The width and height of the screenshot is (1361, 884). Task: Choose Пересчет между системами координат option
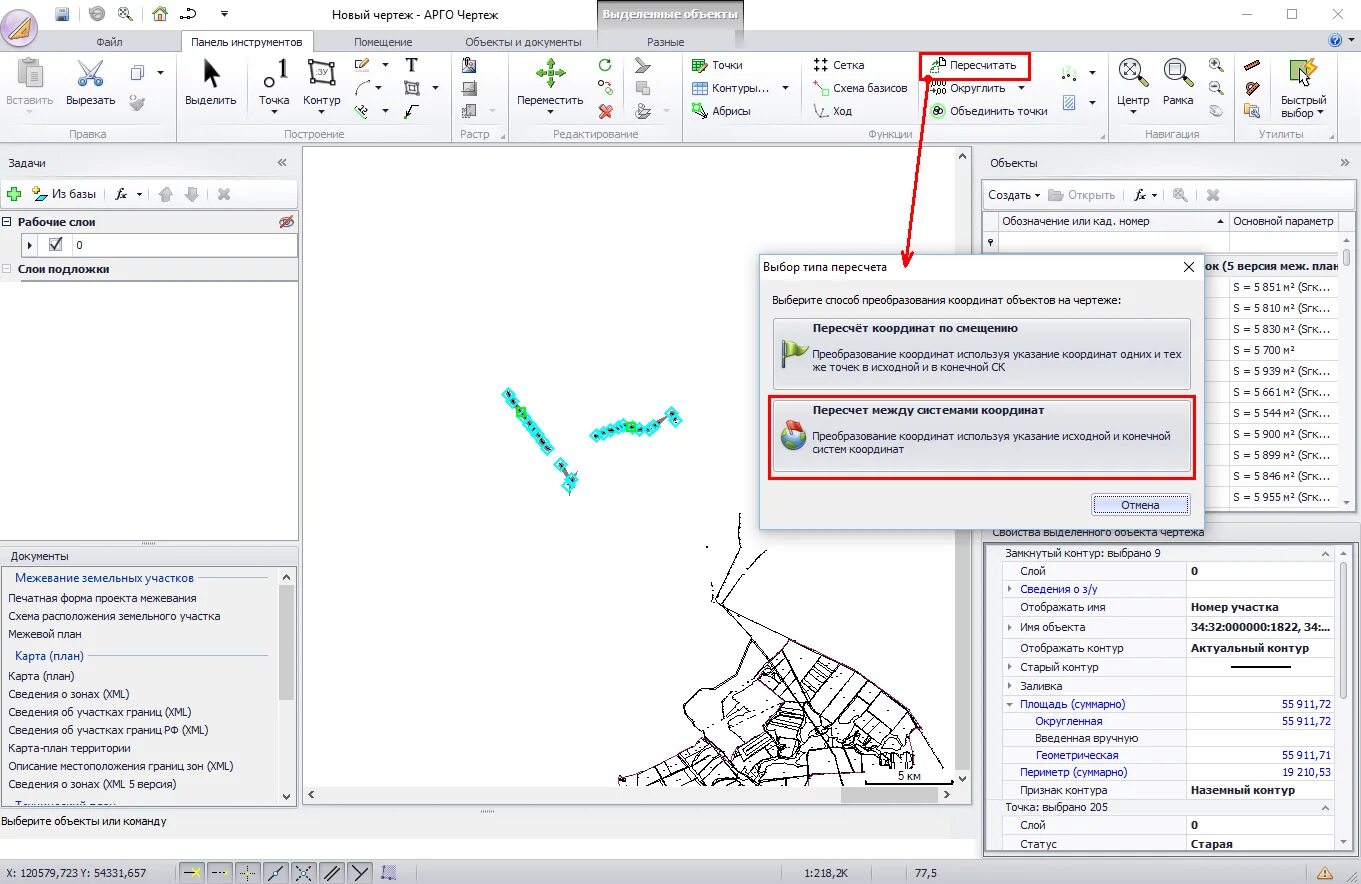point(981,436)
